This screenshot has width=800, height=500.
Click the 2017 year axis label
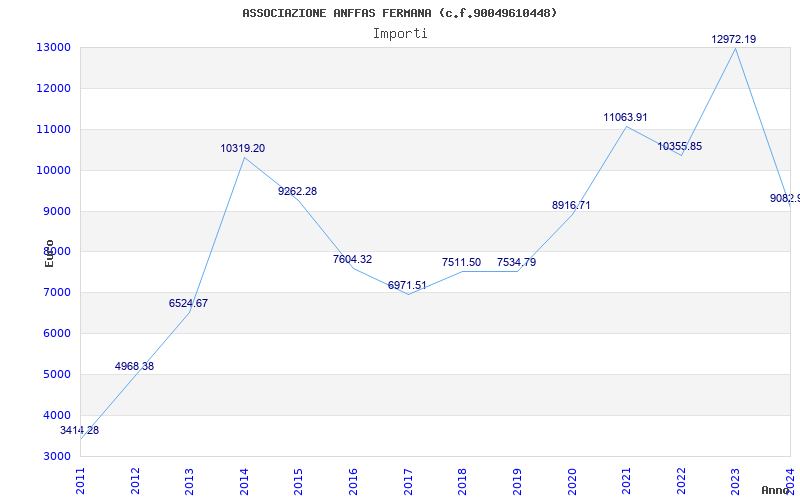point(408,482)
